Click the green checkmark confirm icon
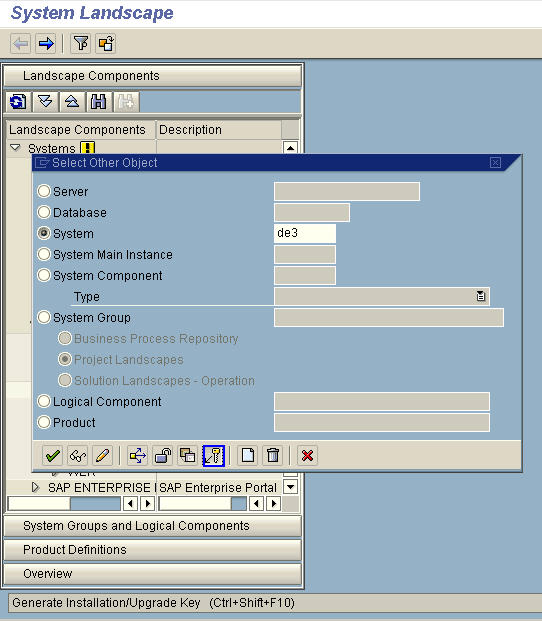The width and height of the screenshot is (542, 621). point(53,455)
